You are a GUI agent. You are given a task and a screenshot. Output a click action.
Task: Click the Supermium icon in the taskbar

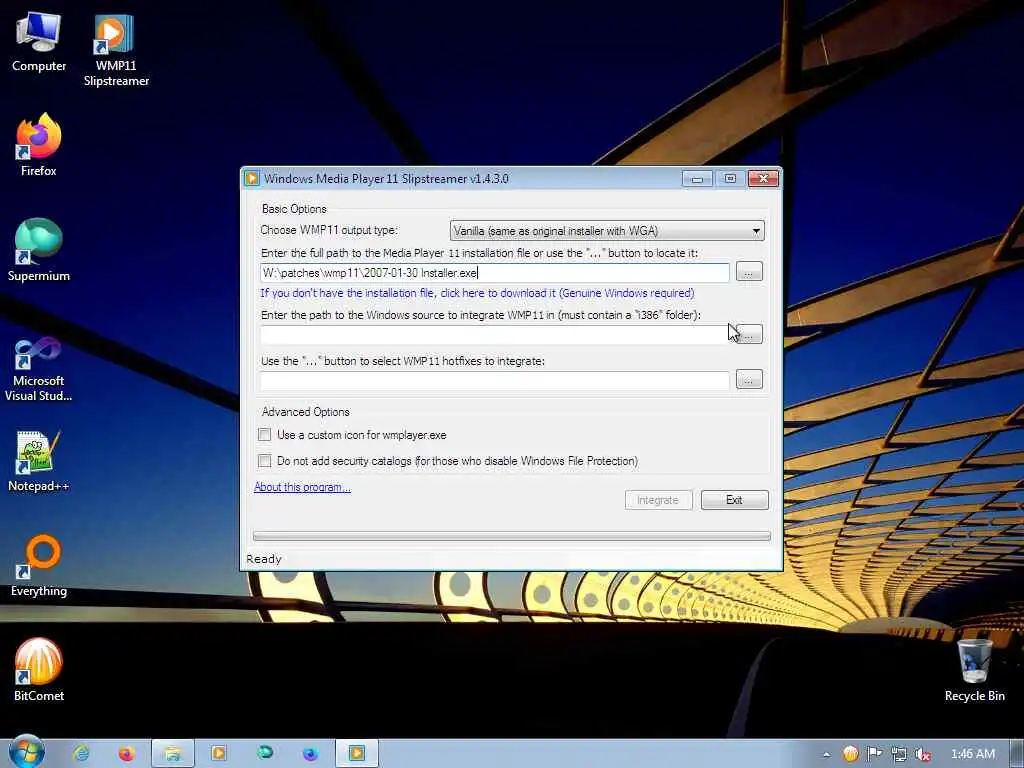[264, 754]
